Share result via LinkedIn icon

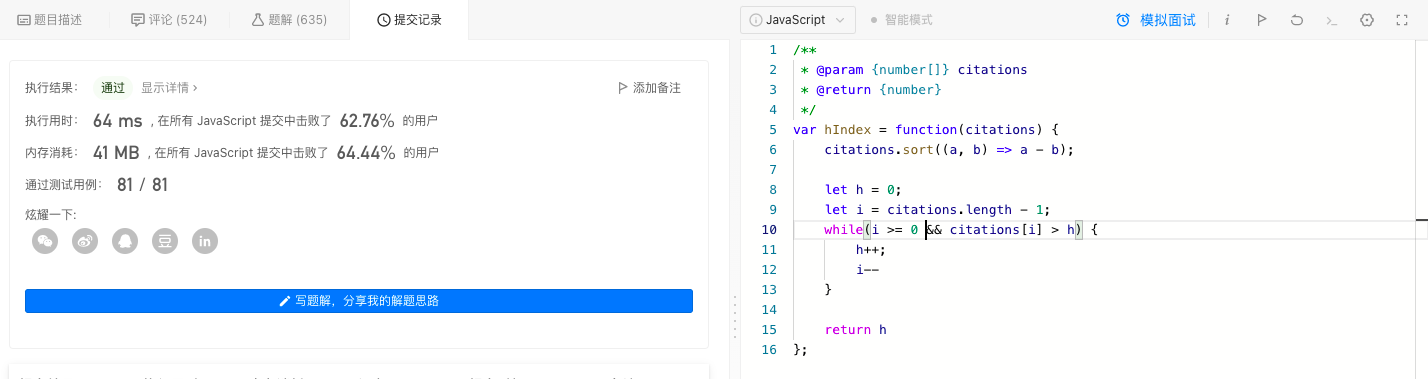click(205, 241)
